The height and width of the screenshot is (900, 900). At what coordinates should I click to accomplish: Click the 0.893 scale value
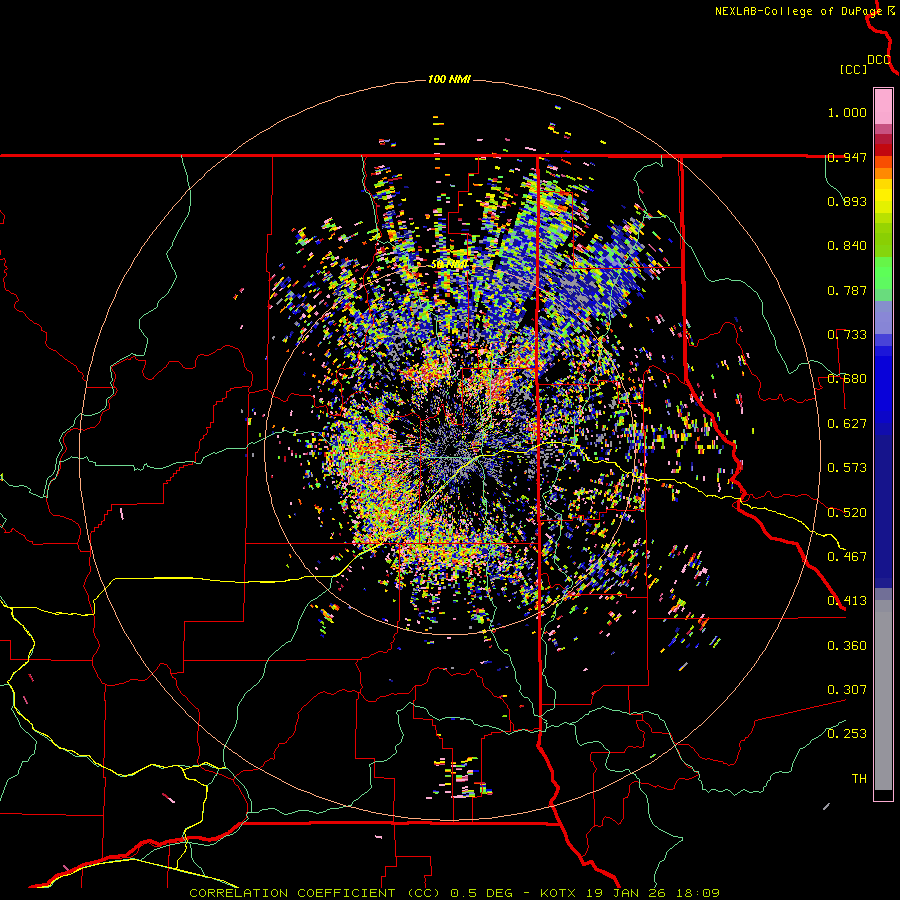(x=847, y=201)
